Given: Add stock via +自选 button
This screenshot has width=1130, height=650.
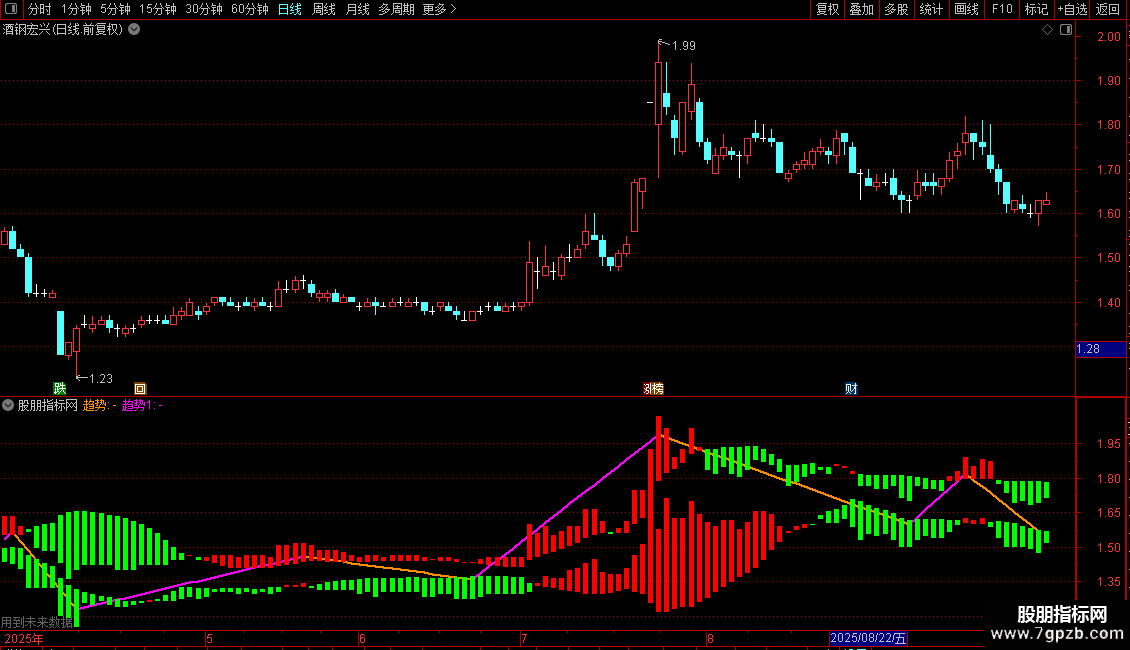Looking at the screenshot, I should coord(1072,9).
